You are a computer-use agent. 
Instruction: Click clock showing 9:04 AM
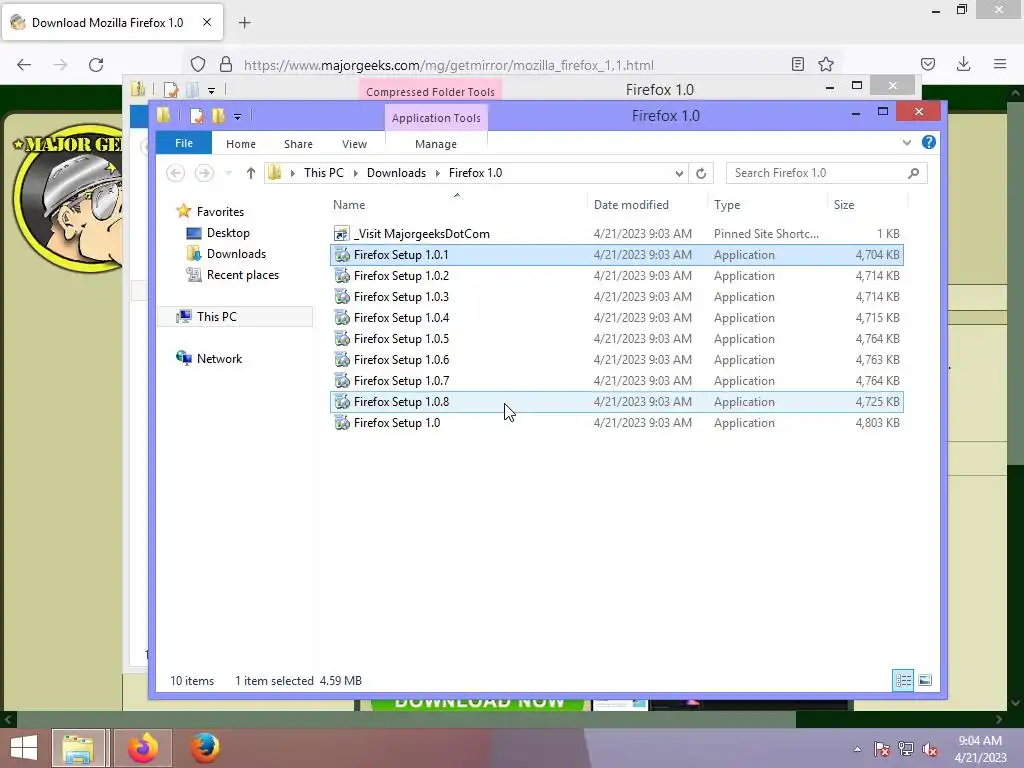[x=980, y=741]
